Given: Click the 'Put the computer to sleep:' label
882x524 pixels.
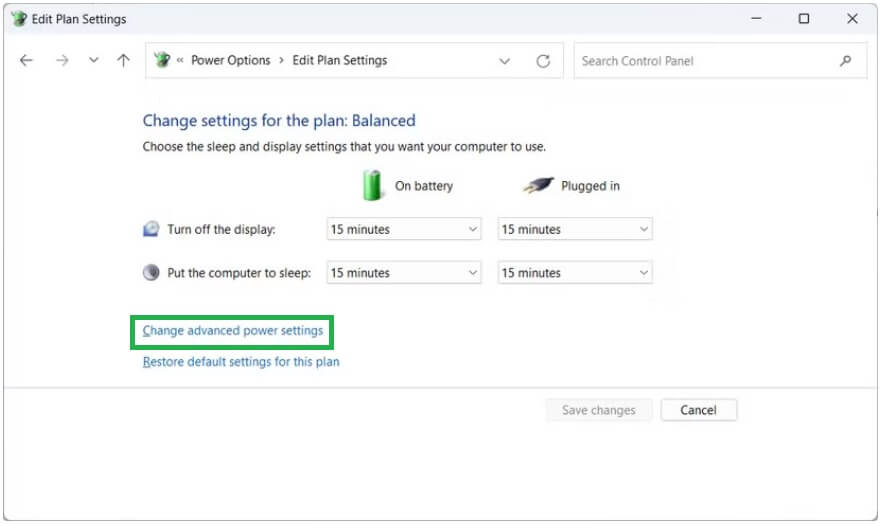Looking at the screenshot, I should tap(239, 273).
